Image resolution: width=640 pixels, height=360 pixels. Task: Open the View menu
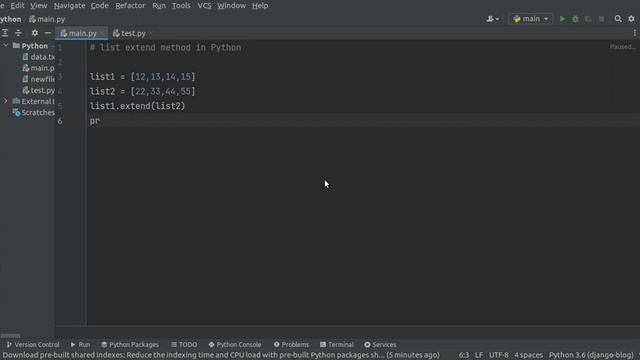tap(39, 6)
